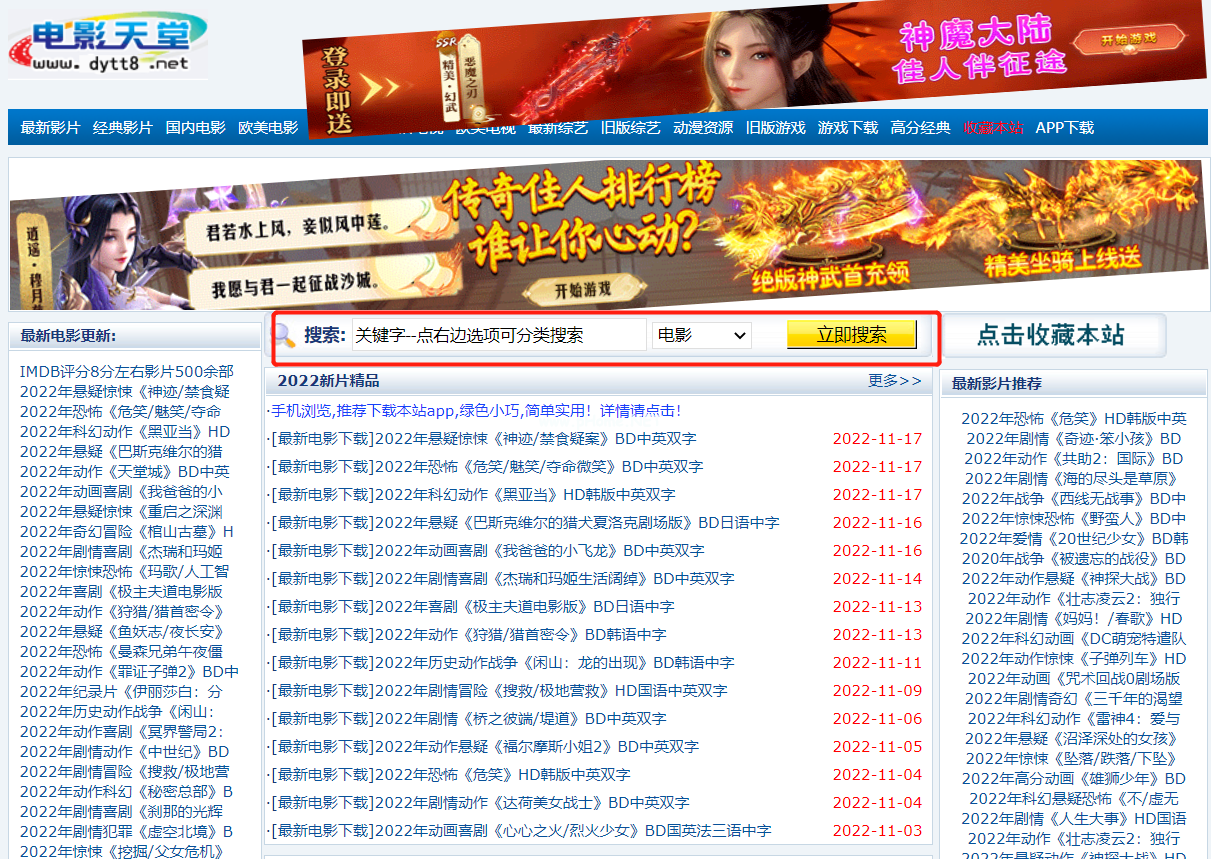Open the 《心心之火/烈火少女》 movie link
This screenshot has width=1211, height=859.
[520, 830]
